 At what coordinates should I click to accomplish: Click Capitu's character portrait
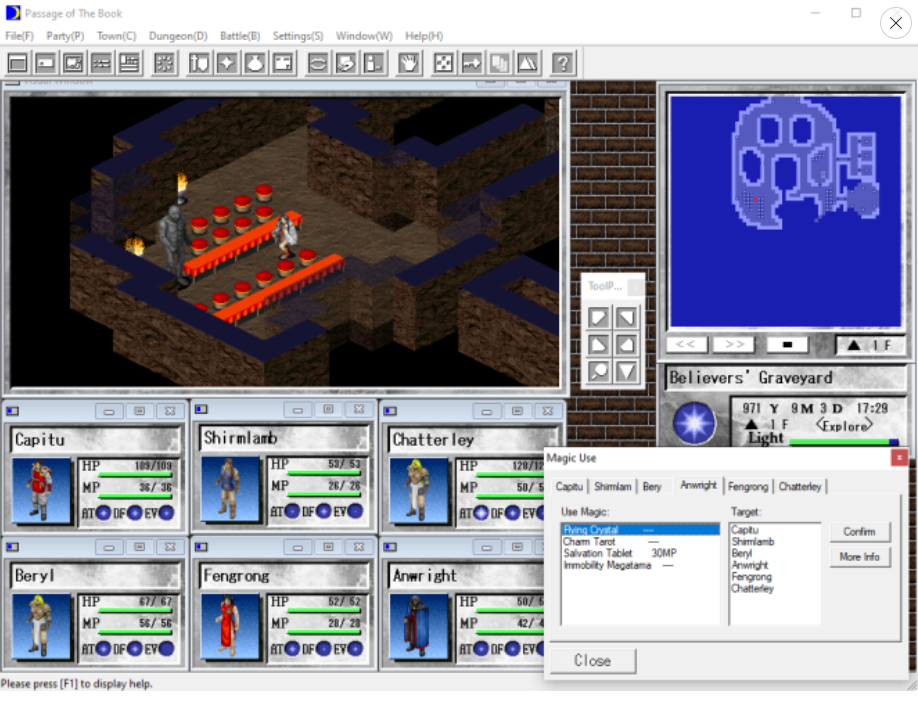(42, 490)
